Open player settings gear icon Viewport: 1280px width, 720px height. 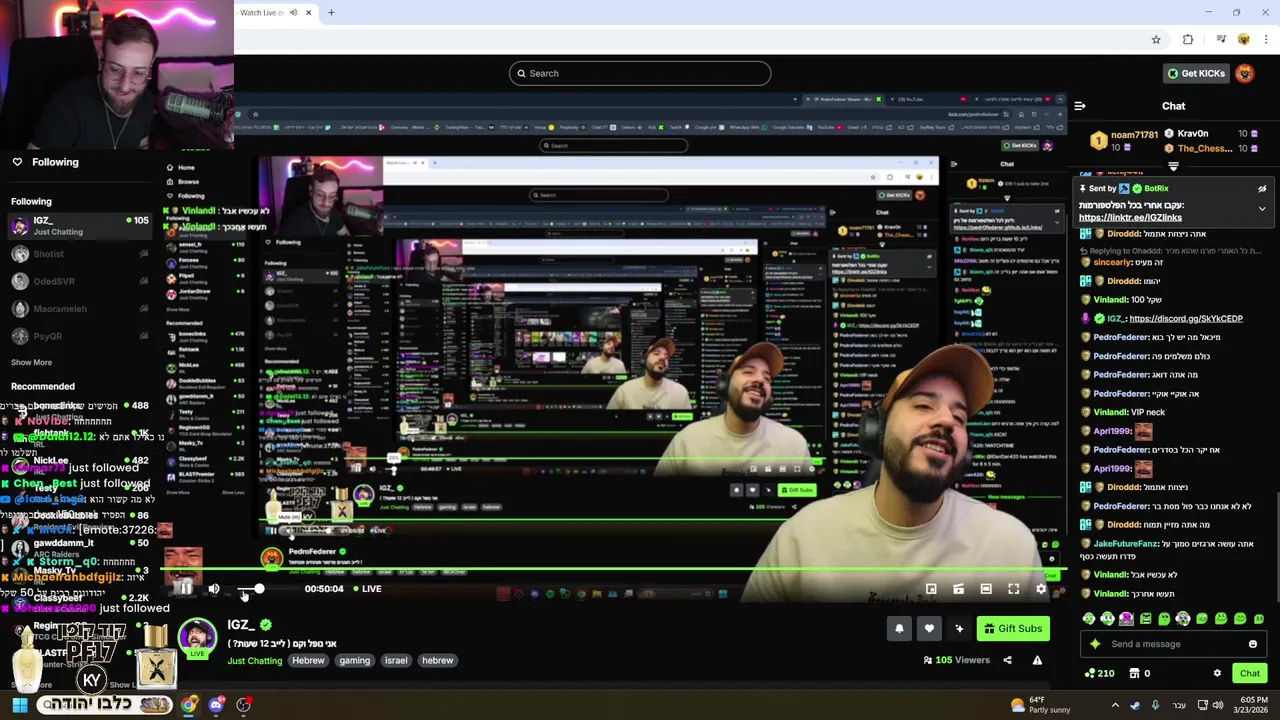1041,589
